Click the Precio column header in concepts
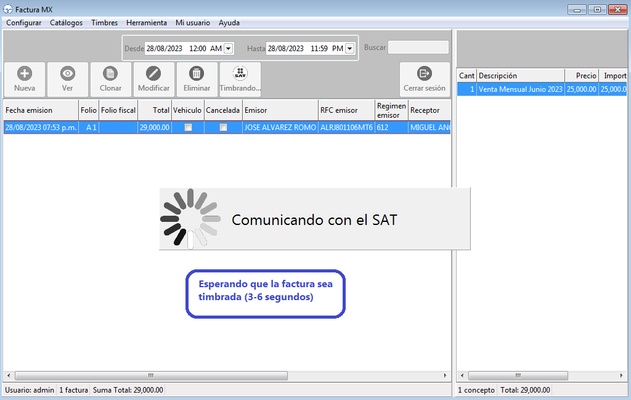Viewport: 631px width, 400px height. (x=582, y=76)
